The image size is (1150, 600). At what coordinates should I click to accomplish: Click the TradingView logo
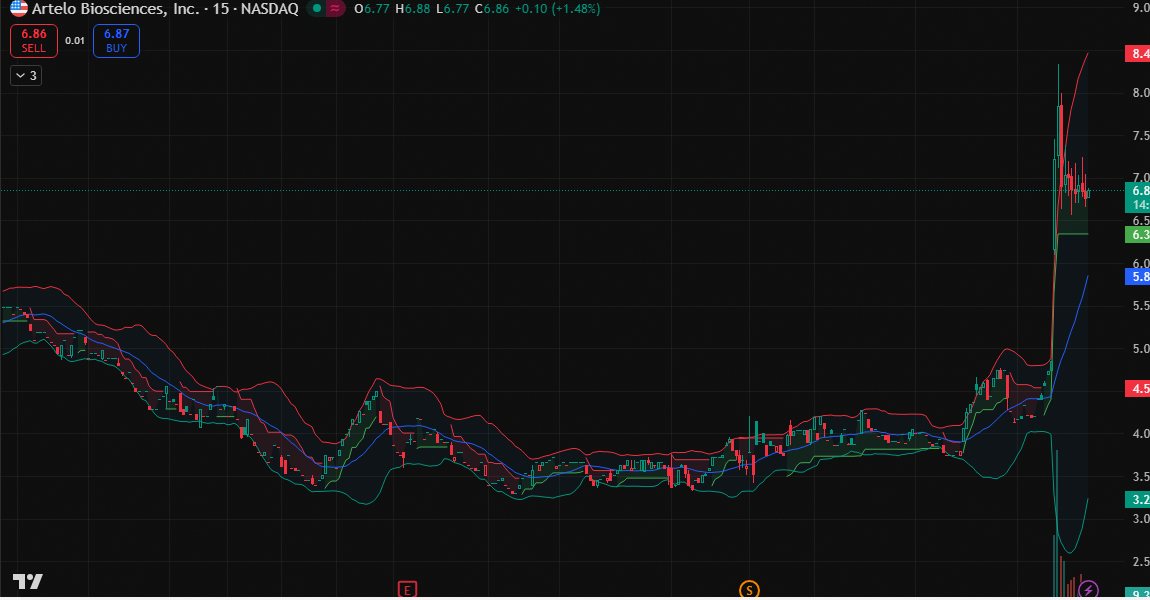27,582
